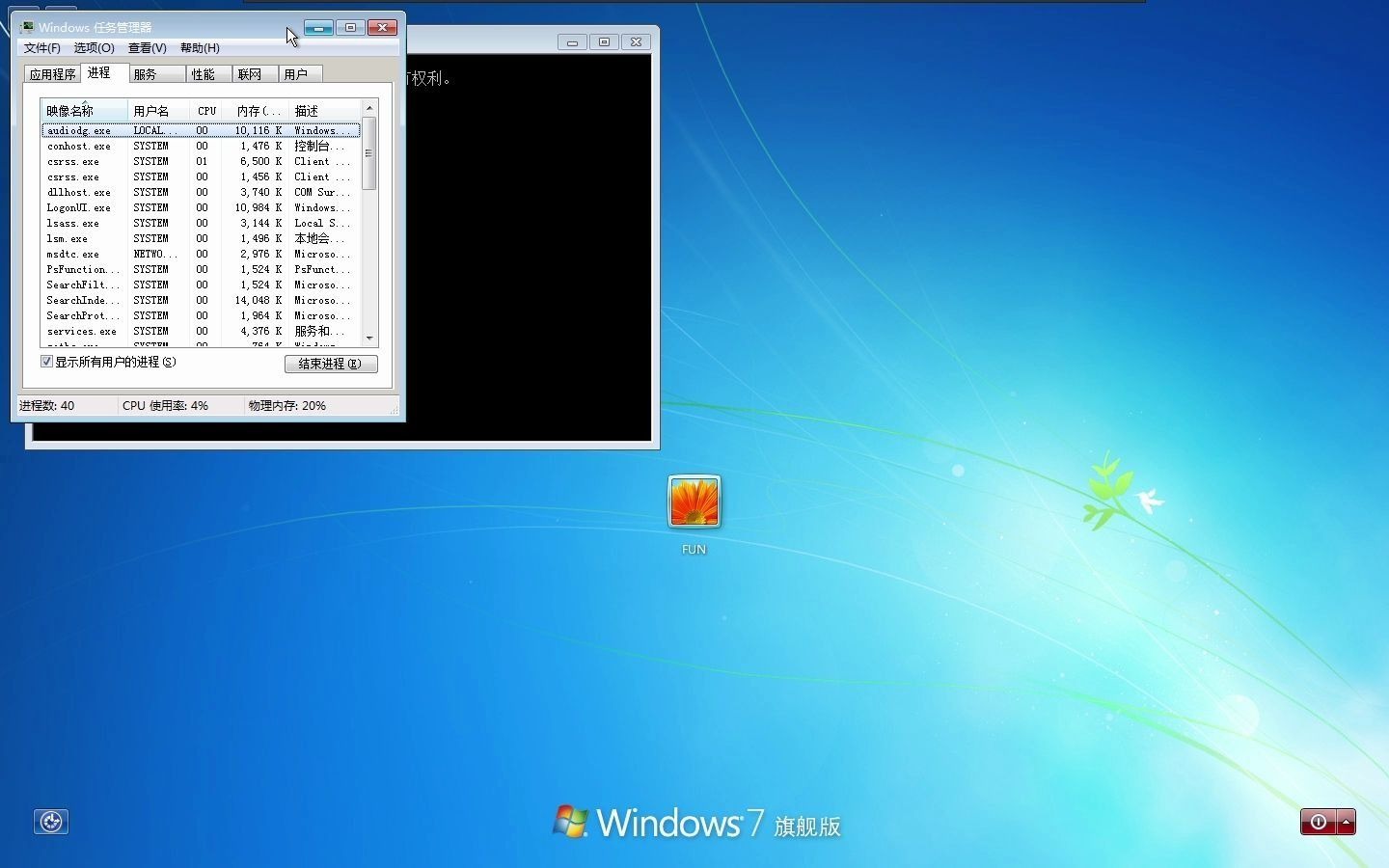Switch to the 用户 tab

[301, 74]
